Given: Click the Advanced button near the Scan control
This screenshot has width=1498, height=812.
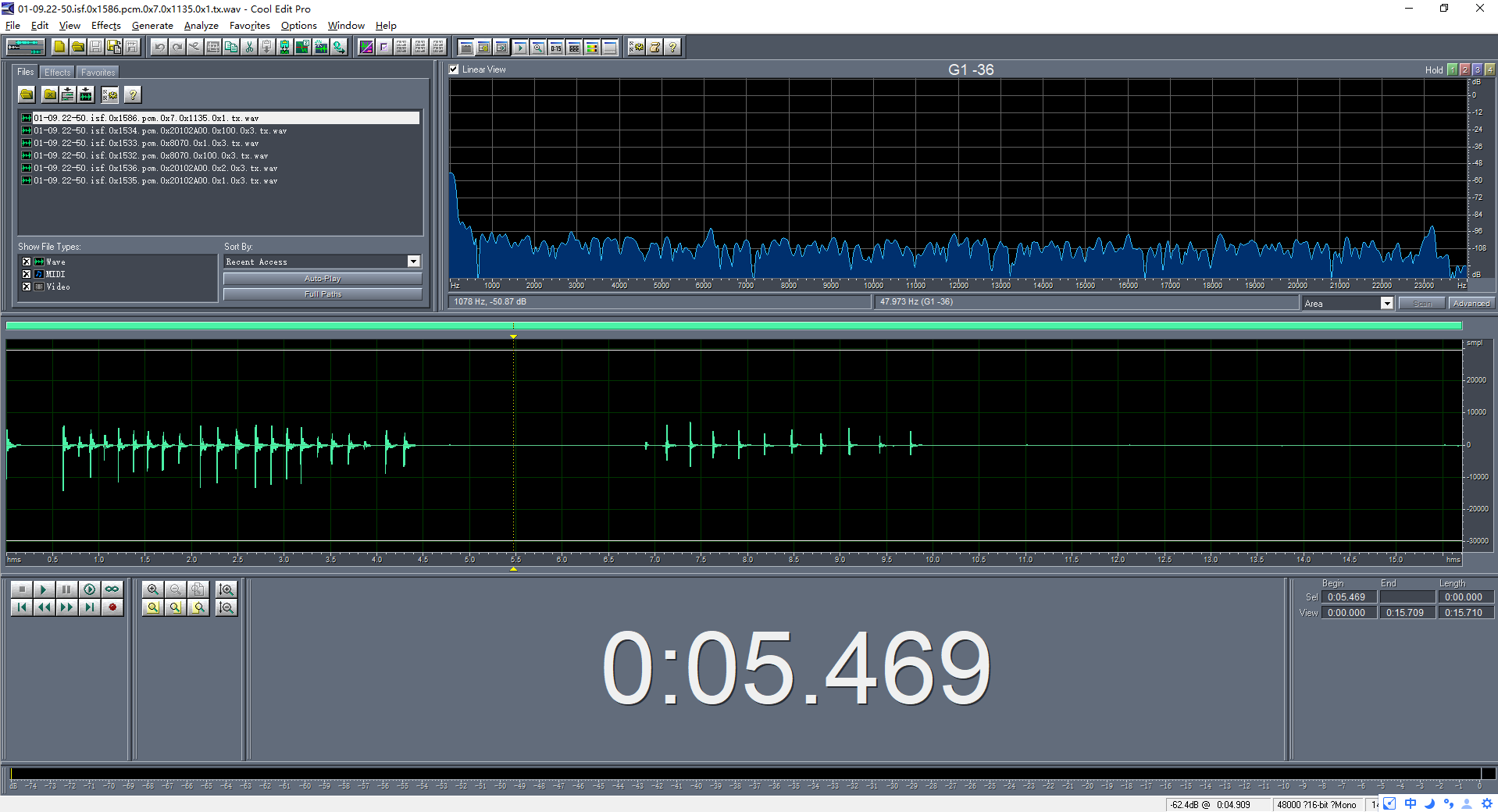Looking at the screenshot, I should pyautogui.click(x=1471, y=303).
